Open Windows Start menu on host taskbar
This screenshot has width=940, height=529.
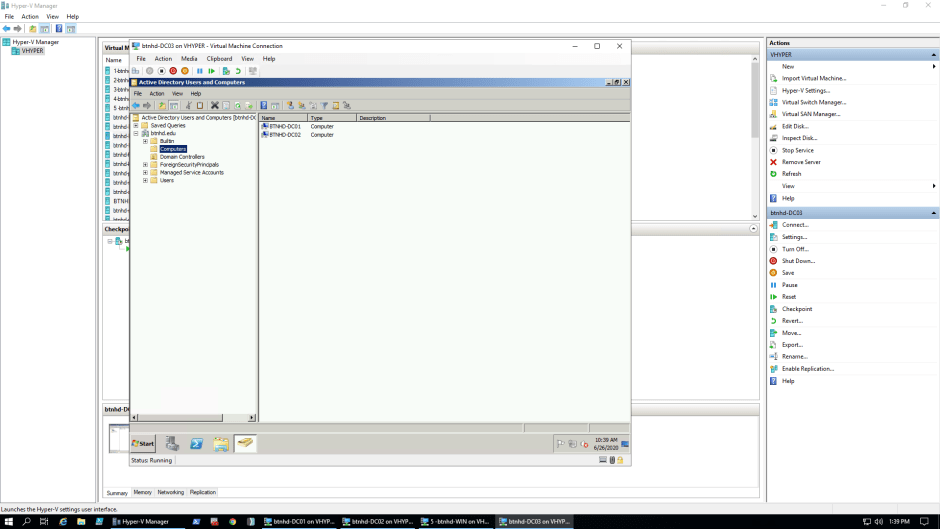8,522
